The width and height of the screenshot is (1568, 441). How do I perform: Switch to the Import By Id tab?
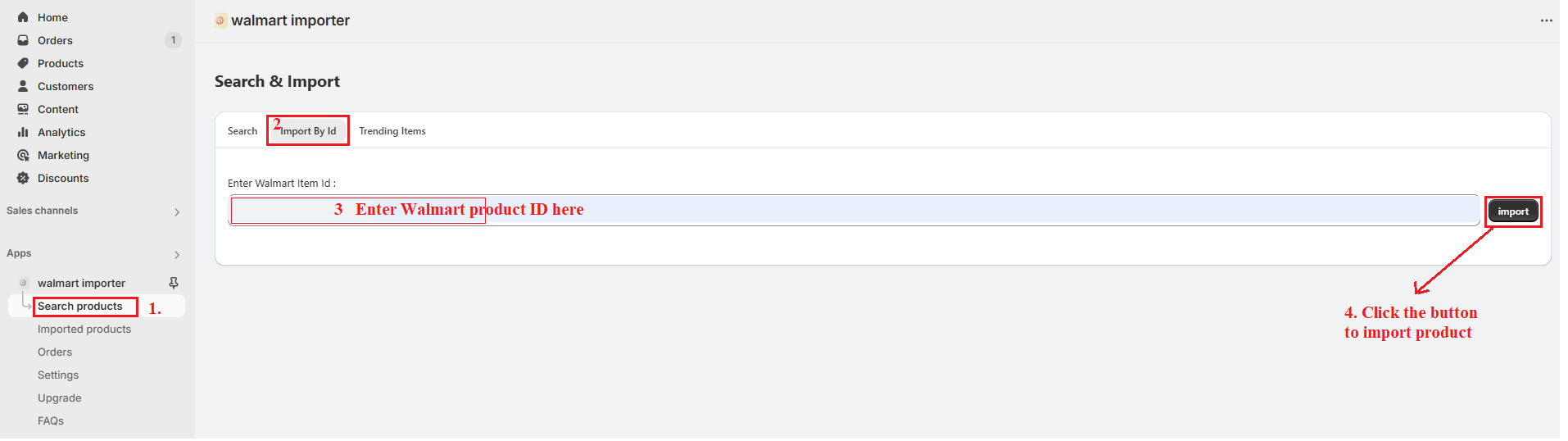pyautogui.click(x=308, y=131)
